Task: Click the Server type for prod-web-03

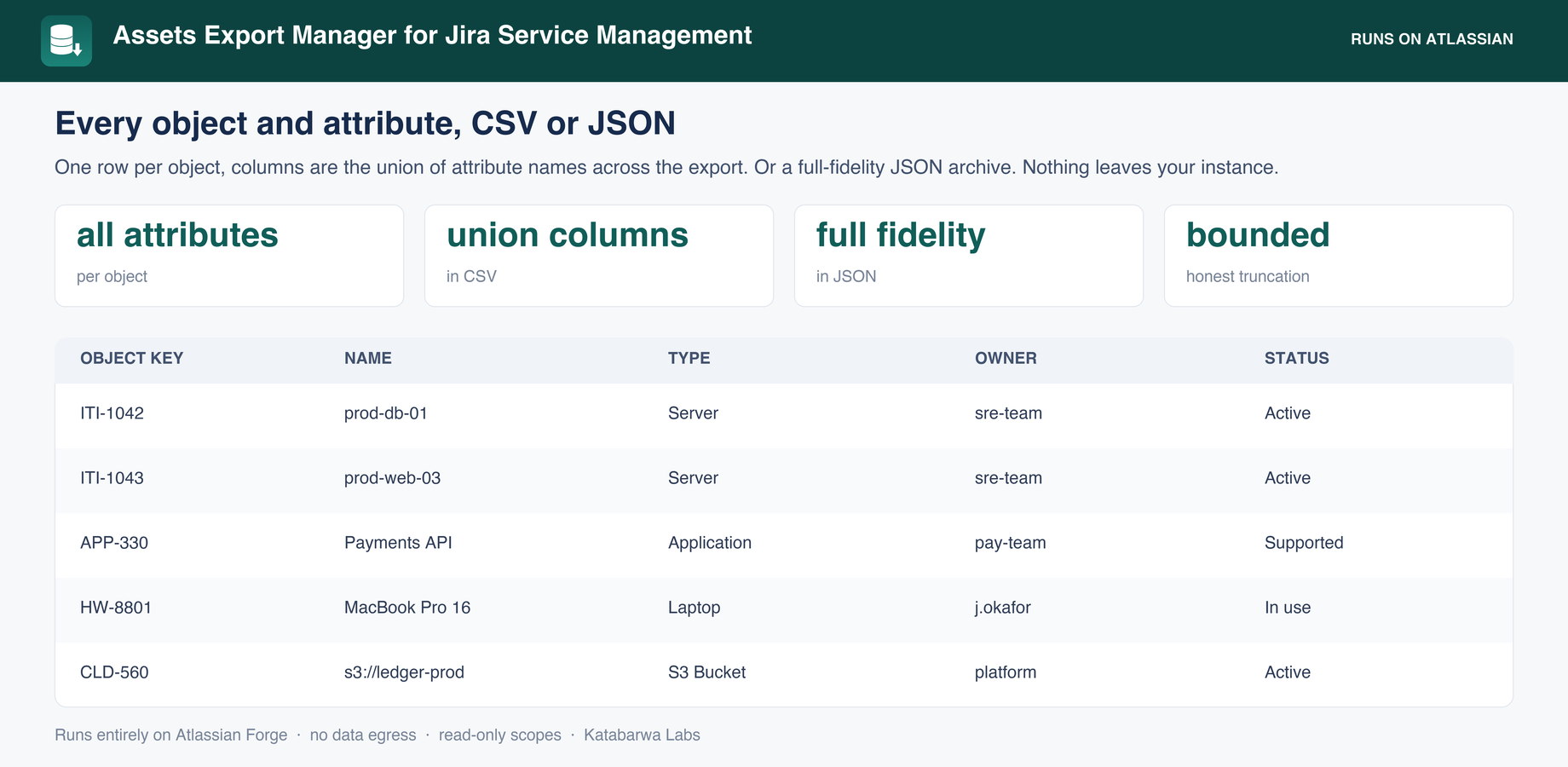Action: tap(693, 478)
